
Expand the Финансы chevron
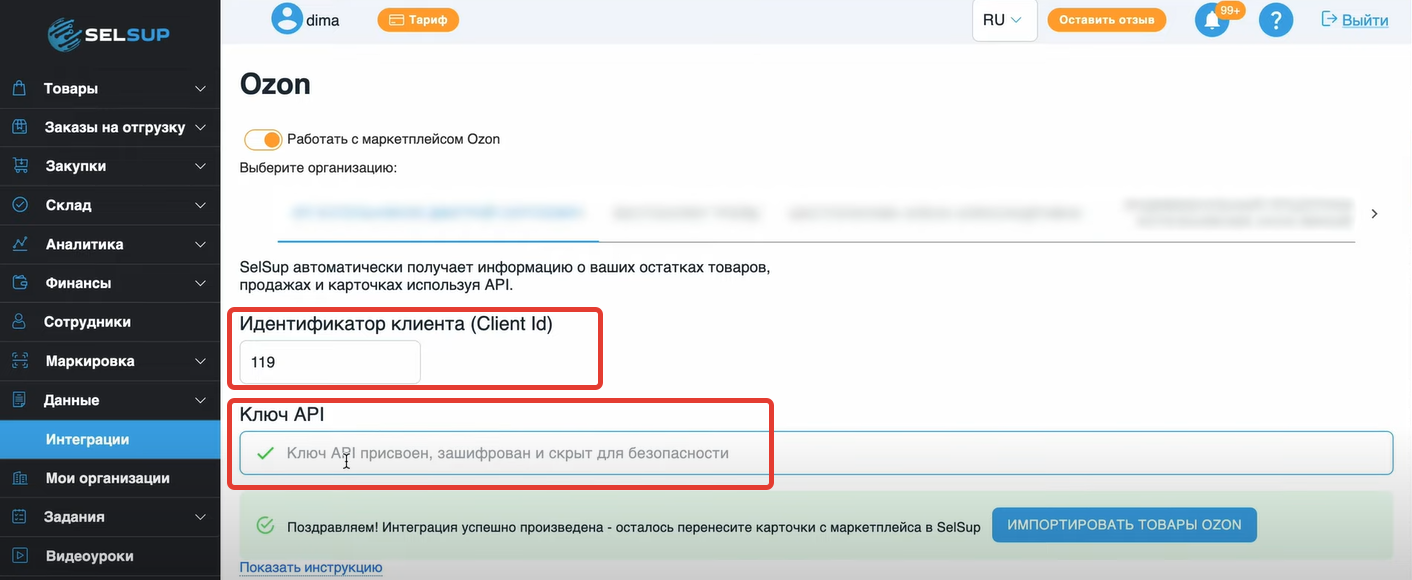click(201, 284)
